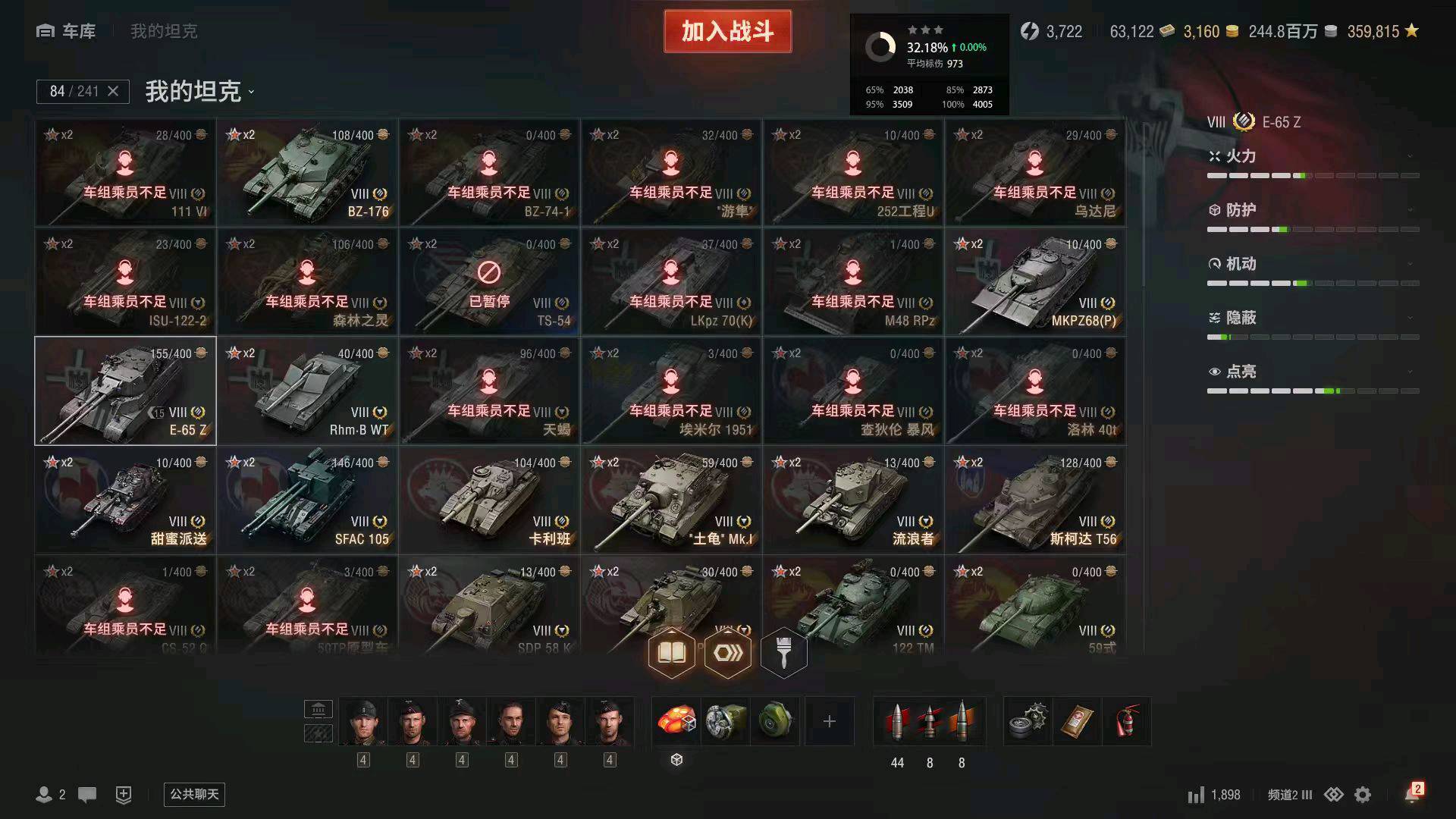Expand the 我的坦克 dropdown title
The height and width of the screenshot is (819, 1456).
[200, 92]
